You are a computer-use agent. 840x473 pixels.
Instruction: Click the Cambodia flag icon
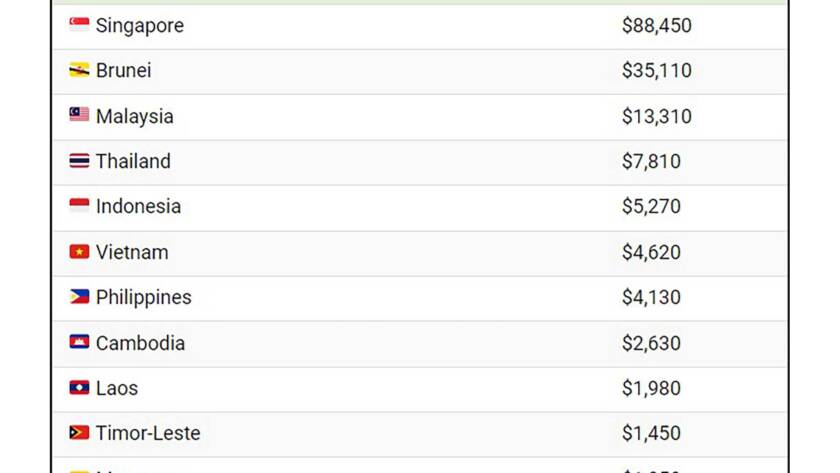[x=79, y=342]
